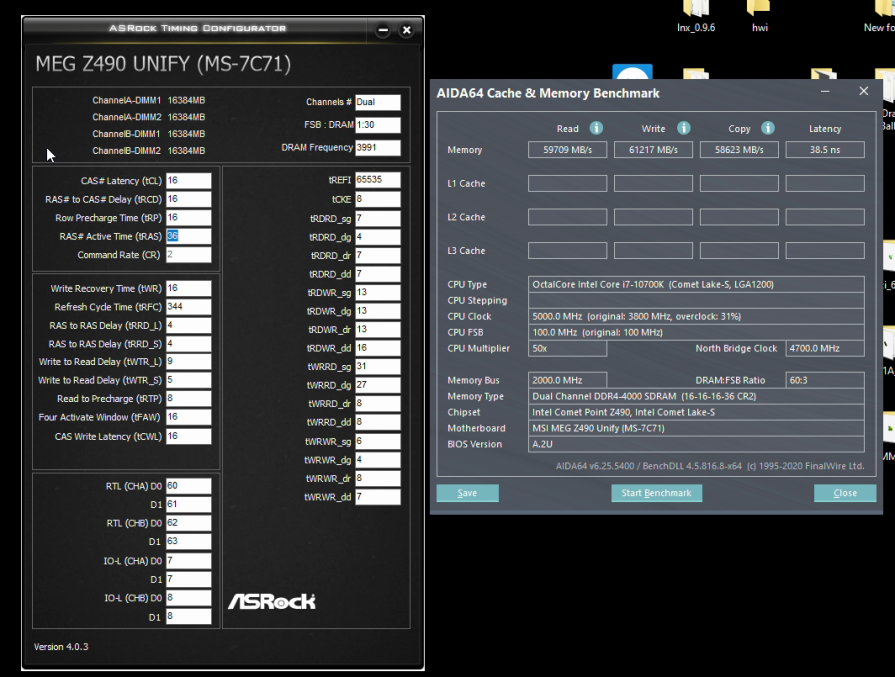Click the Copy info icon in AIDA64
895x677 pixels.
tap(768, 128)
